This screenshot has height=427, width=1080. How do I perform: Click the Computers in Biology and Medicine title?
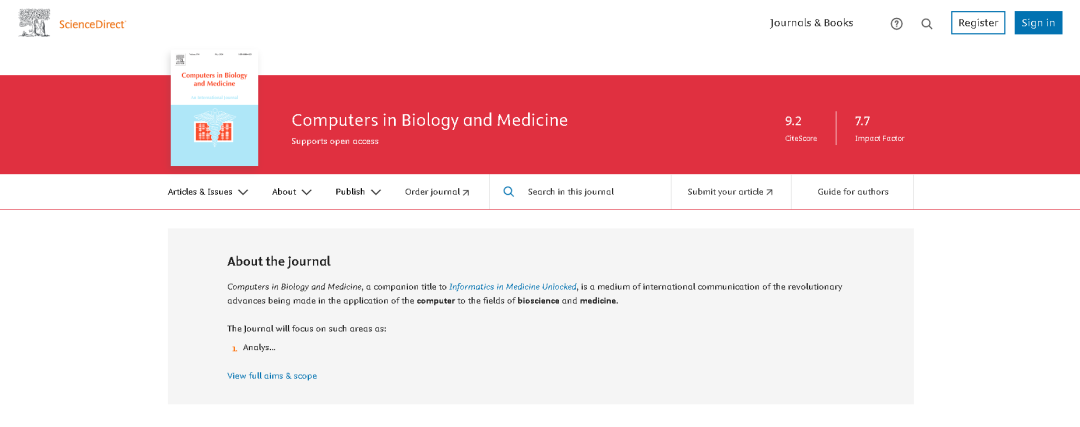430,120
